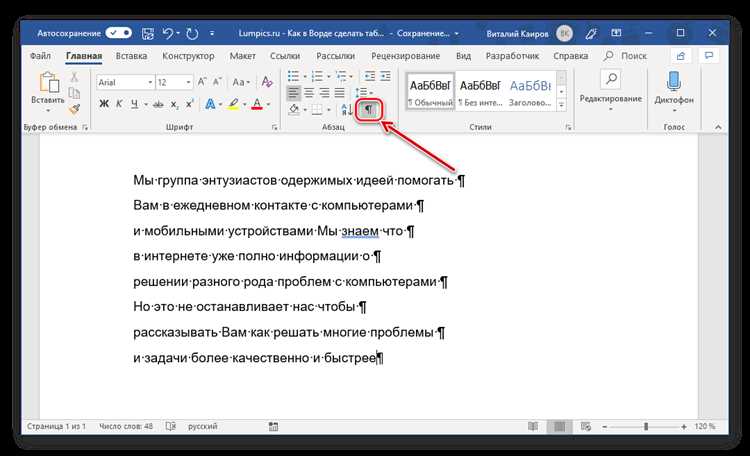The width and height of the screenshot is (750, 456).
Task: Click the zoom slider handle
Action: pyautogui.click(x=646, y=426)
